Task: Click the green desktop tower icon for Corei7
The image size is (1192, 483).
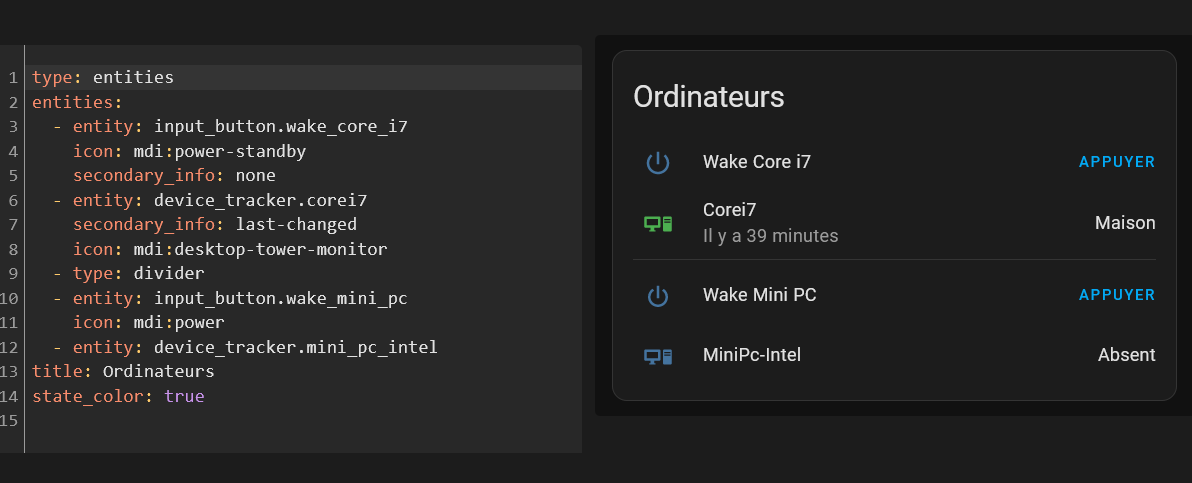Action: point(658,224)
